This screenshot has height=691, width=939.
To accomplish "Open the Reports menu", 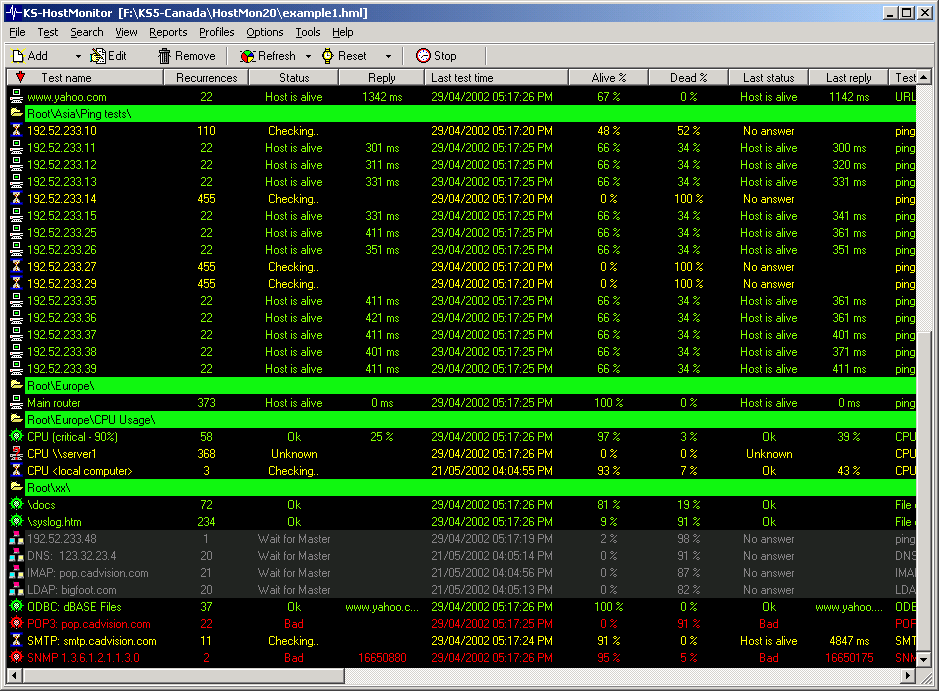I will pos(168,32).
